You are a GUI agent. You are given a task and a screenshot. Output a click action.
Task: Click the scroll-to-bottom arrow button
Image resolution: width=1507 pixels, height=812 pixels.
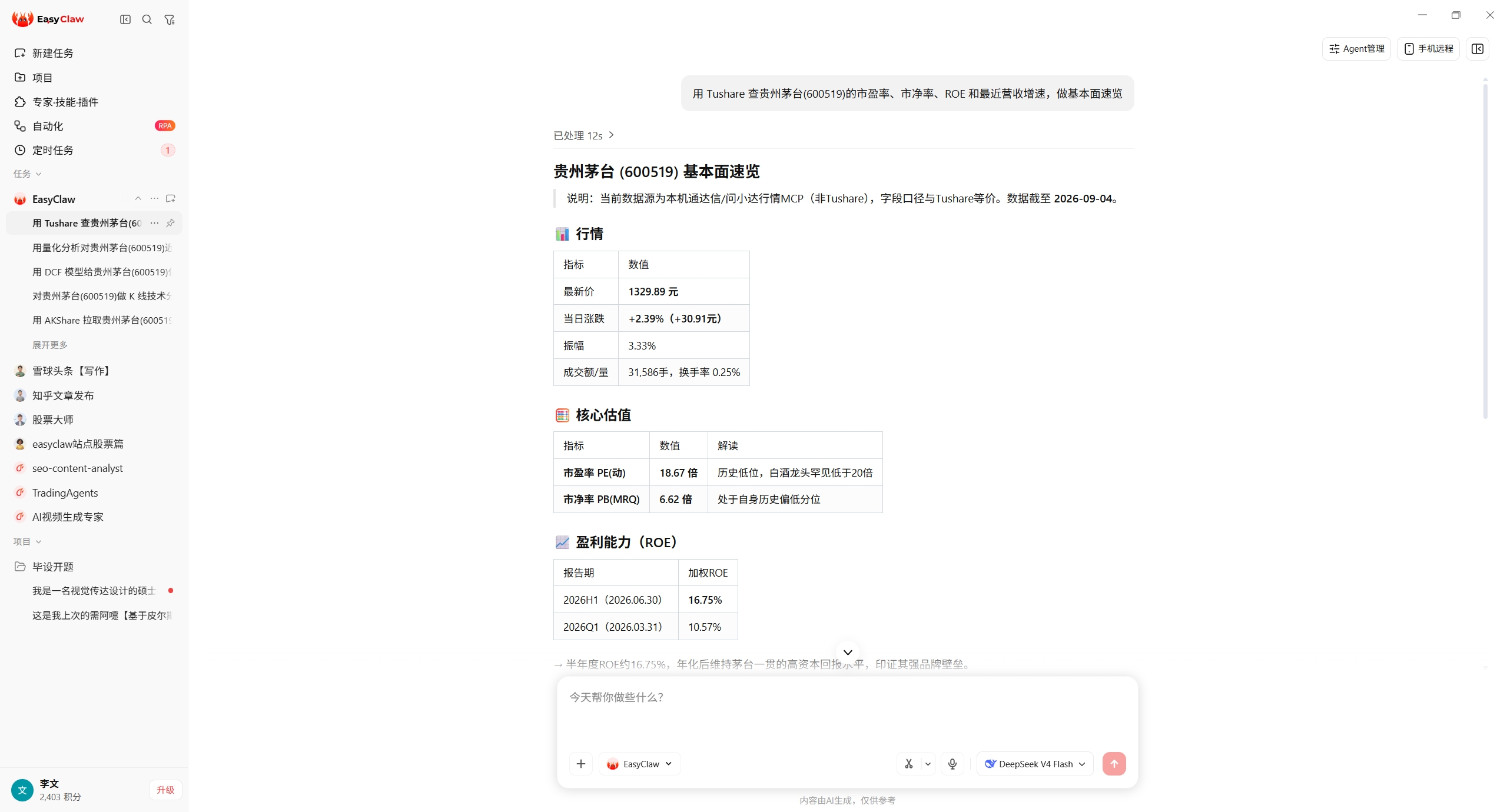[848, 652]
